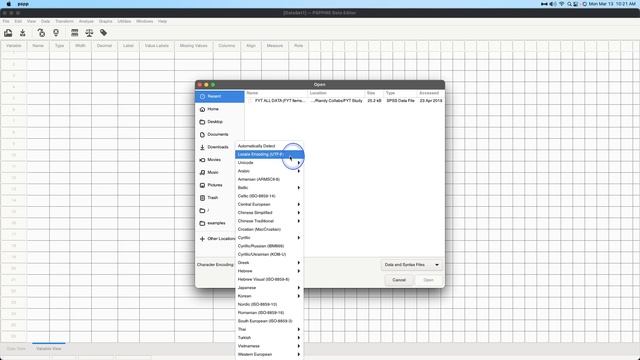Open the Analyze menu in PSPPIRE

(x=86, y=21)
